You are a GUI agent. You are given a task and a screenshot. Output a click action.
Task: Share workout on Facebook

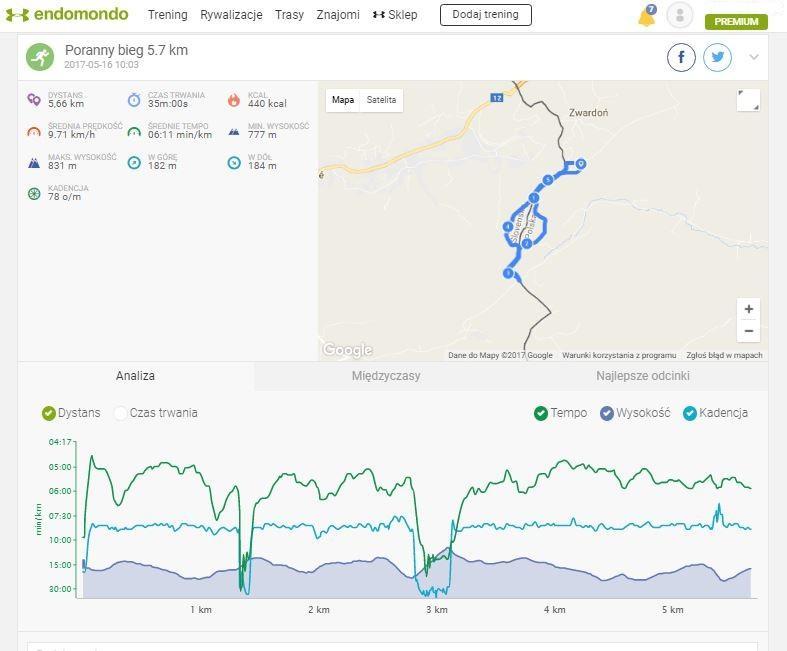681,57
